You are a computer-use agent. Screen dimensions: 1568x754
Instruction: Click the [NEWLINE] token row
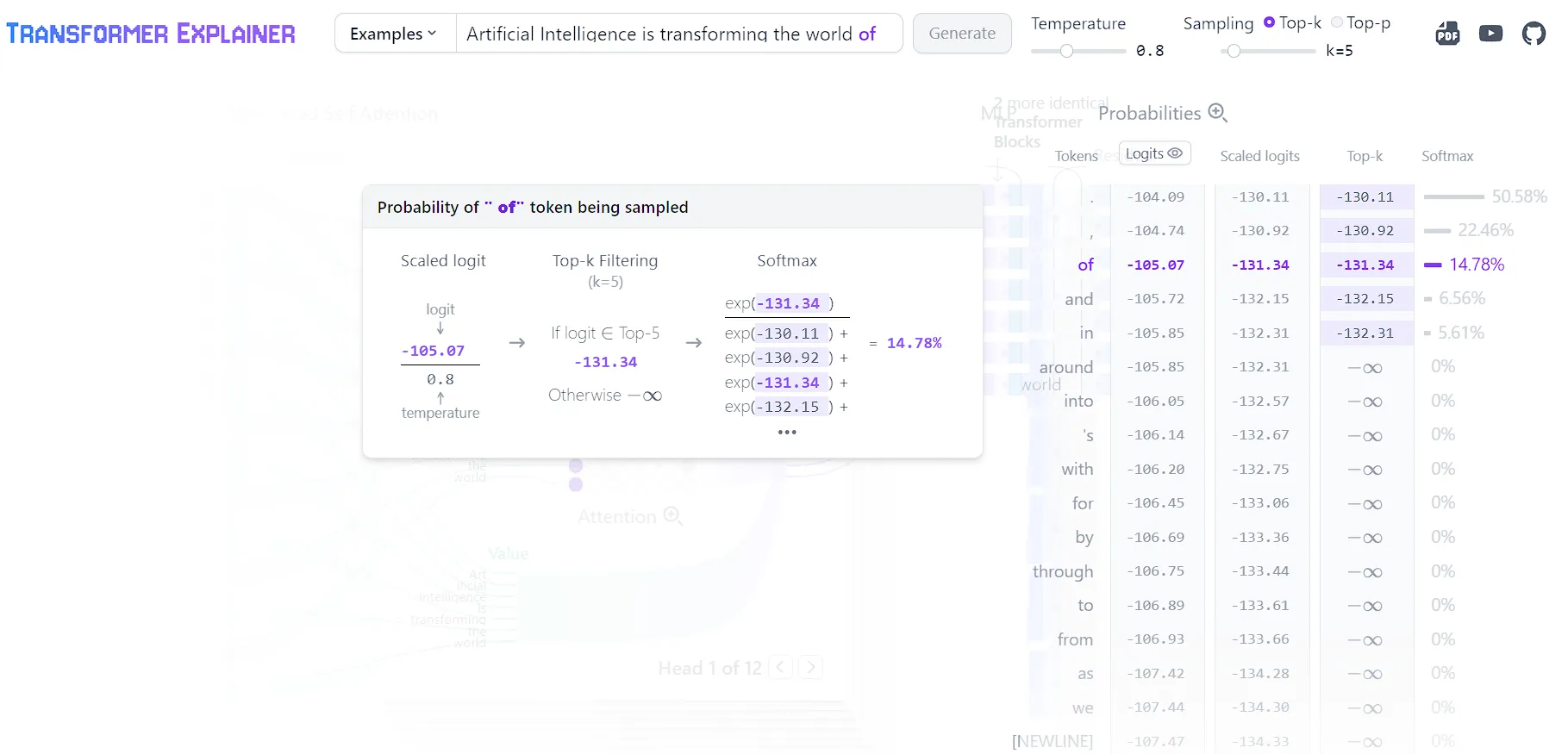coord(1052,741)
